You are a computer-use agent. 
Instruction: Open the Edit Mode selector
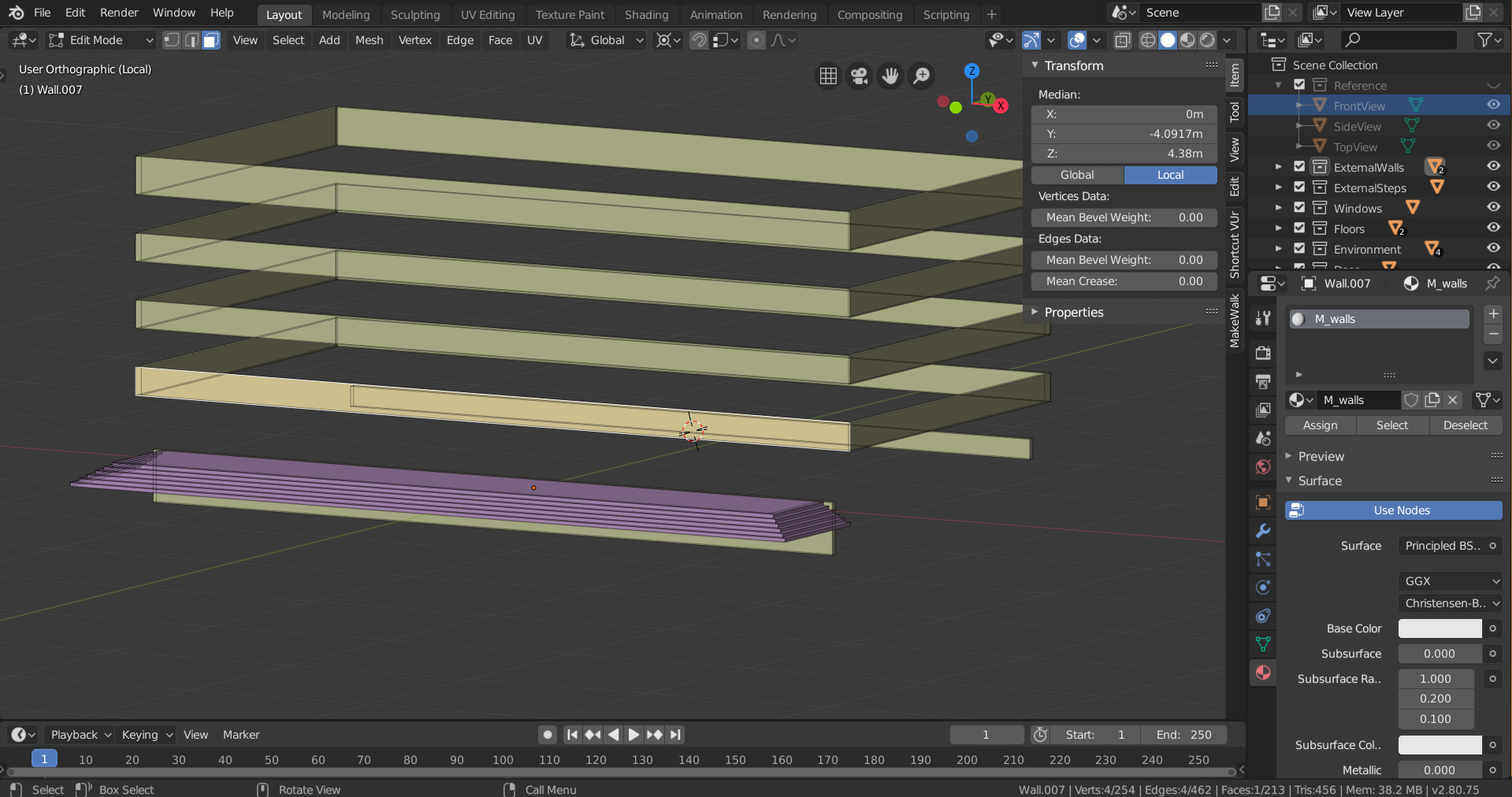click(100, 40)
